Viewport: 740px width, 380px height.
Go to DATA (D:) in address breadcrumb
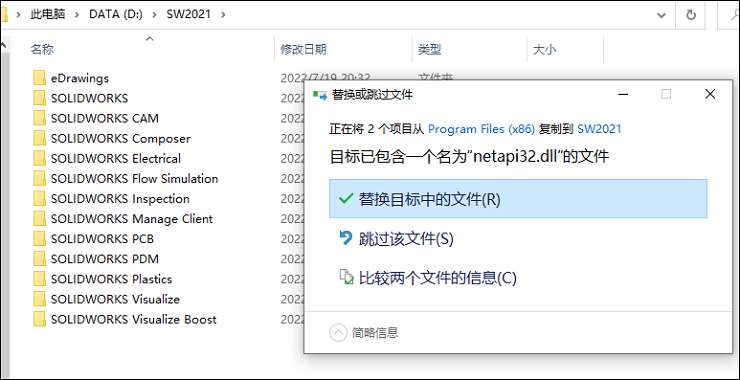pos(116,15)
